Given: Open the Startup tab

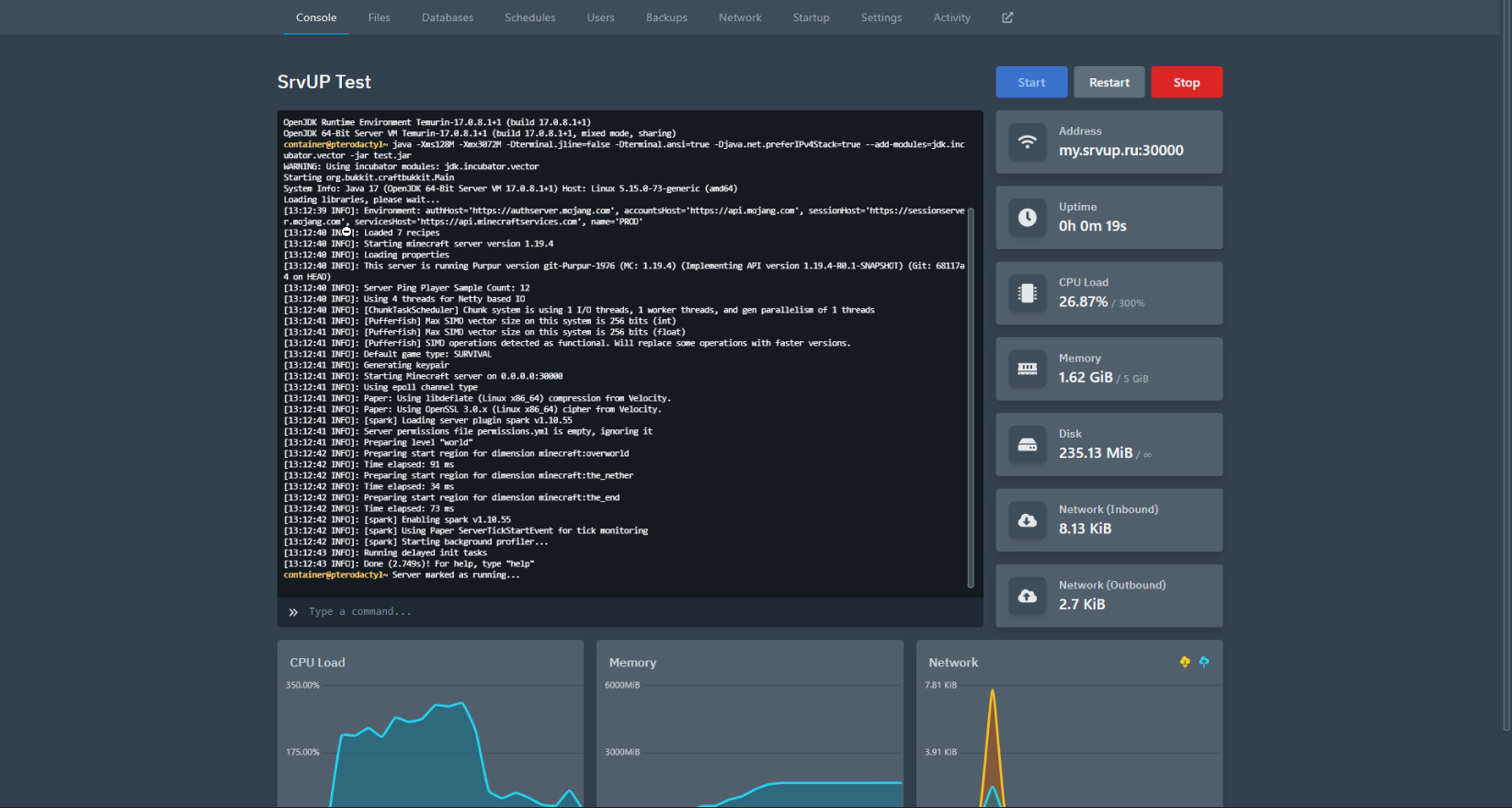Looking at the screenshot, I should click(812, 17).
